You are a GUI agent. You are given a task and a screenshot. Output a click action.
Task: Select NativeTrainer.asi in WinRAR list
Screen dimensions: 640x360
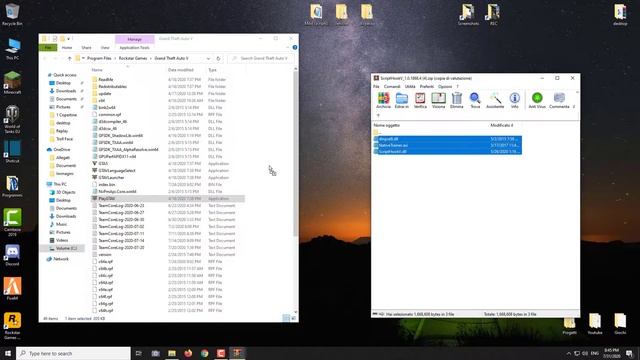[x=447, y=145]
